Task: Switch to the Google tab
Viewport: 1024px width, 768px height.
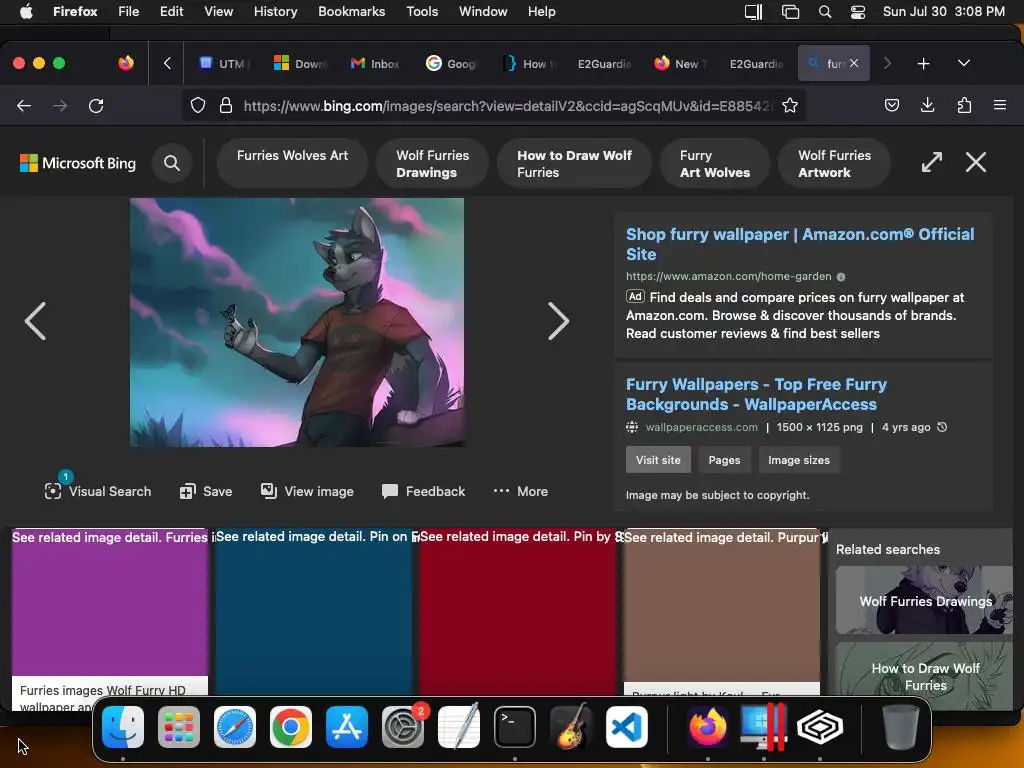Action: pyautogui.click(x=452, y=63)
